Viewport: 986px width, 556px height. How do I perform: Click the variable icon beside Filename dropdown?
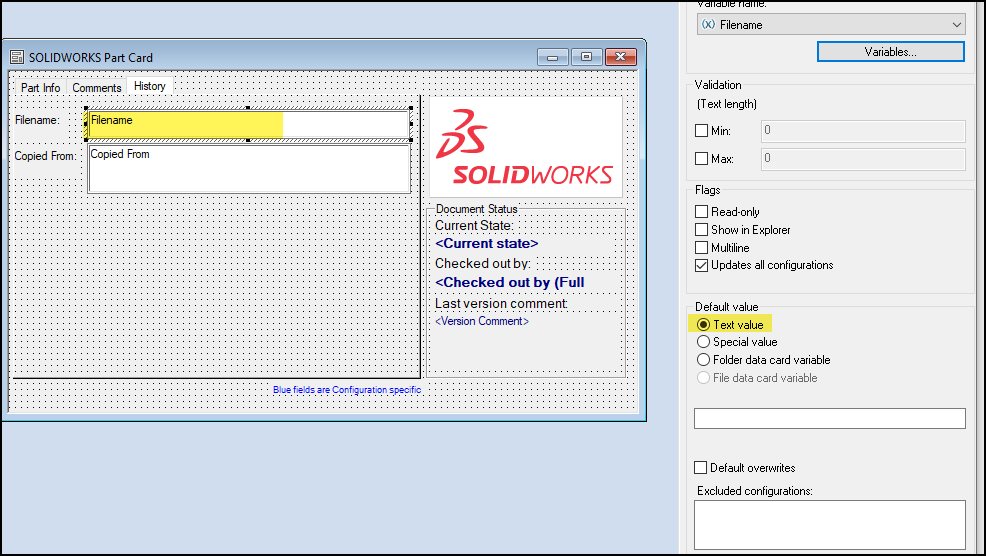707,24
